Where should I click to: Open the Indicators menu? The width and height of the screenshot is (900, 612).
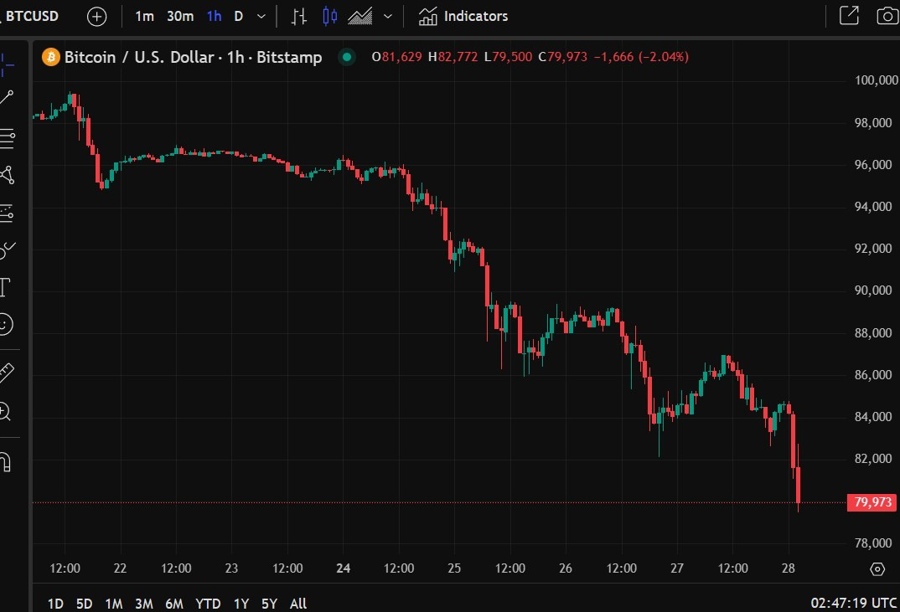click(463, 16)
